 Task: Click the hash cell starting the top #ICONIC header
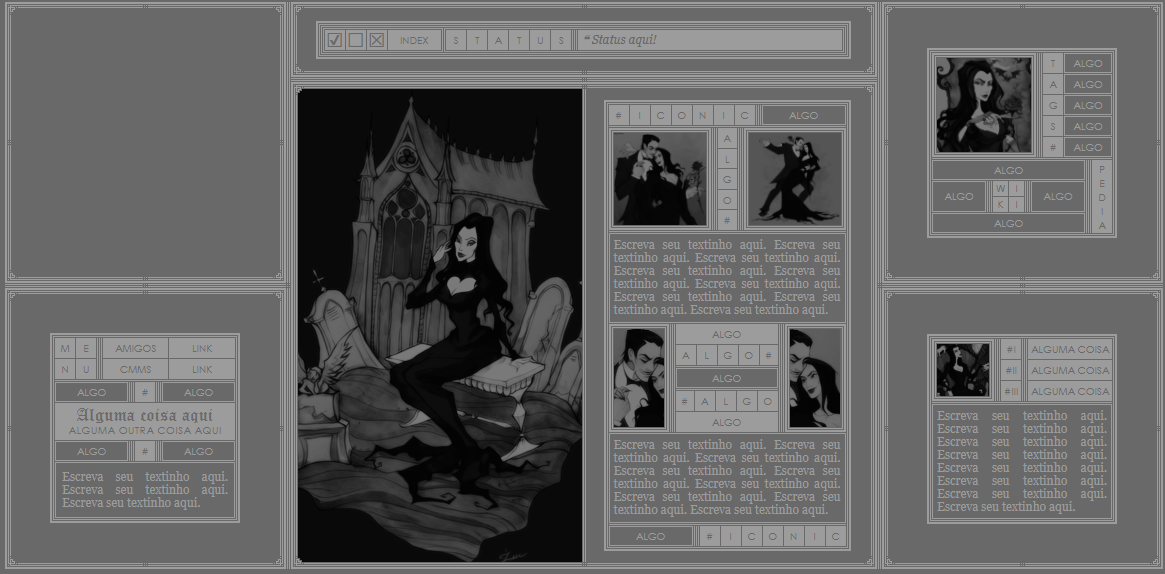pyautogui.click(x=619, y=115)
